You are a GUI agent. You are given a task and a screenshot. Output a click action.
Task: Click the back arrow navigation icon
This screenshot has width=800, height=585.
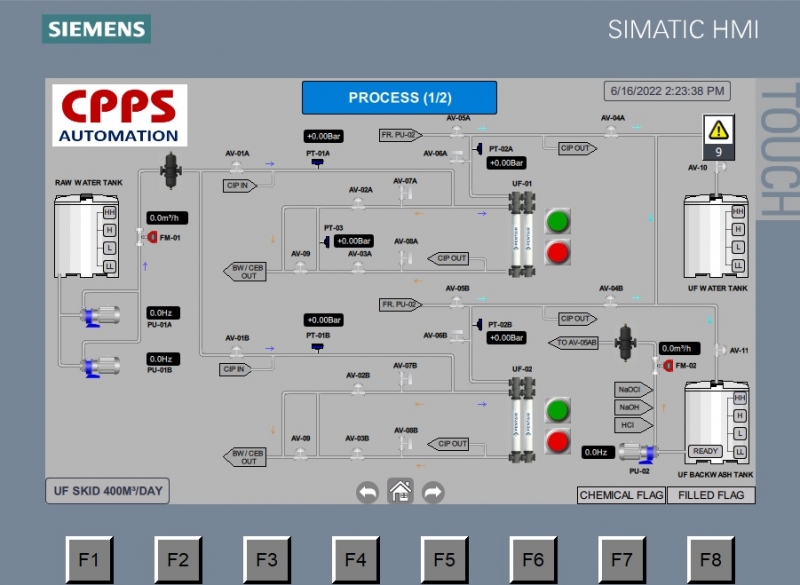(368, 491)
